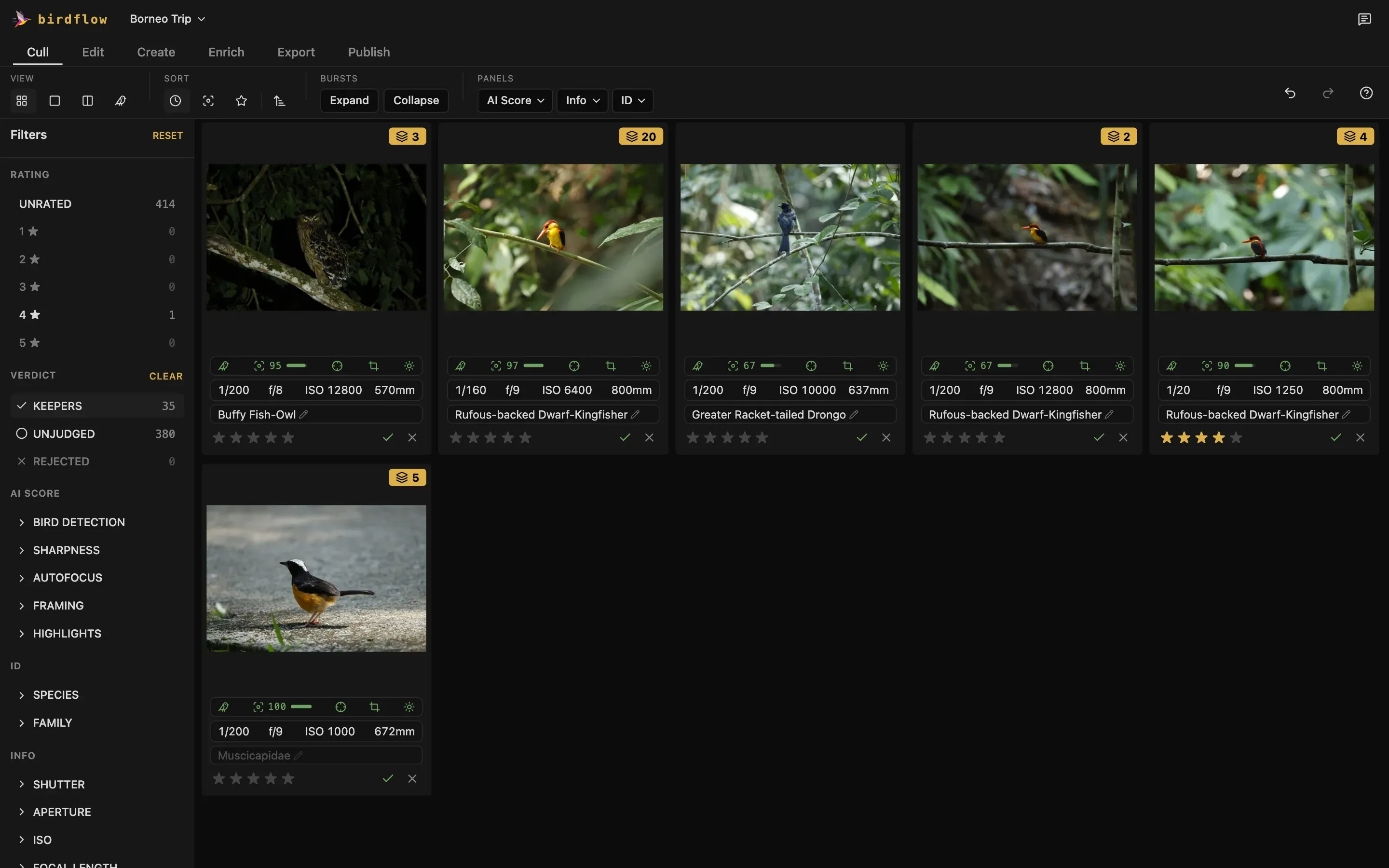This screenshot has height=868, width=1389.
Task: Open the Borneo Trip project dropdown
Action: 168,19
